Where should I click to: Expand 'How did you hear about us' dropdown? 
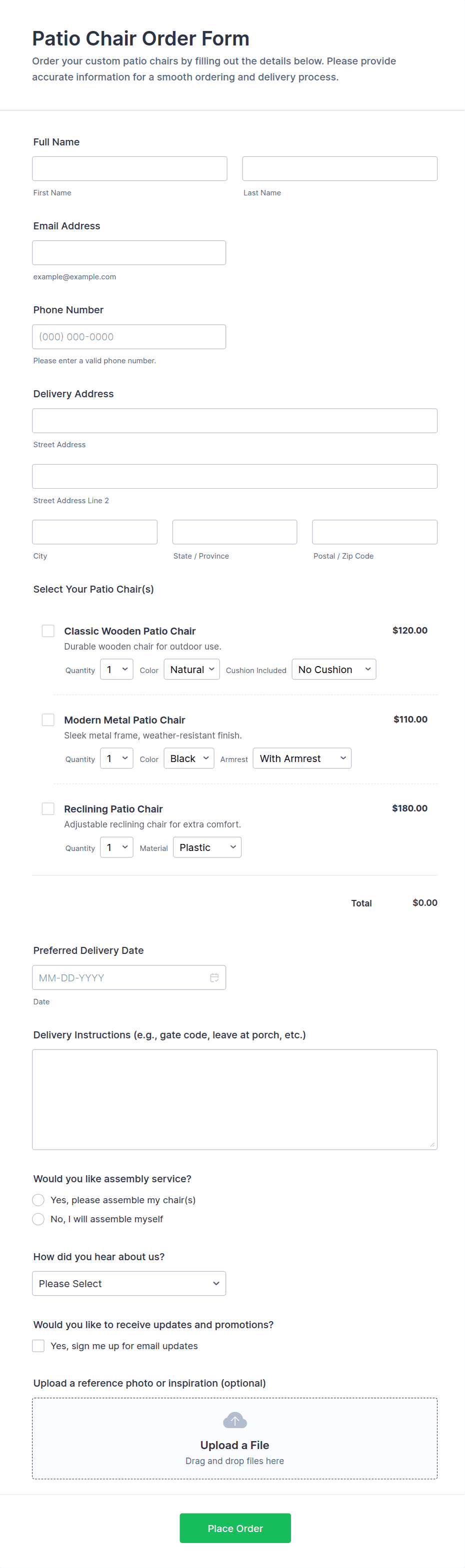(128, 1283)
